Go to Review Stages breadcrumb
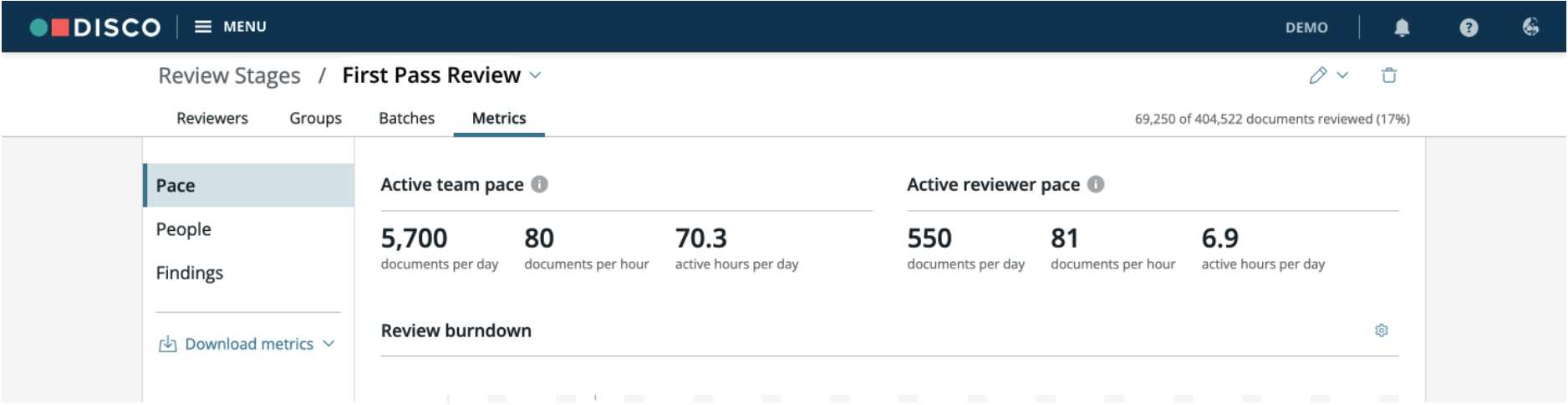 (230, 76)
